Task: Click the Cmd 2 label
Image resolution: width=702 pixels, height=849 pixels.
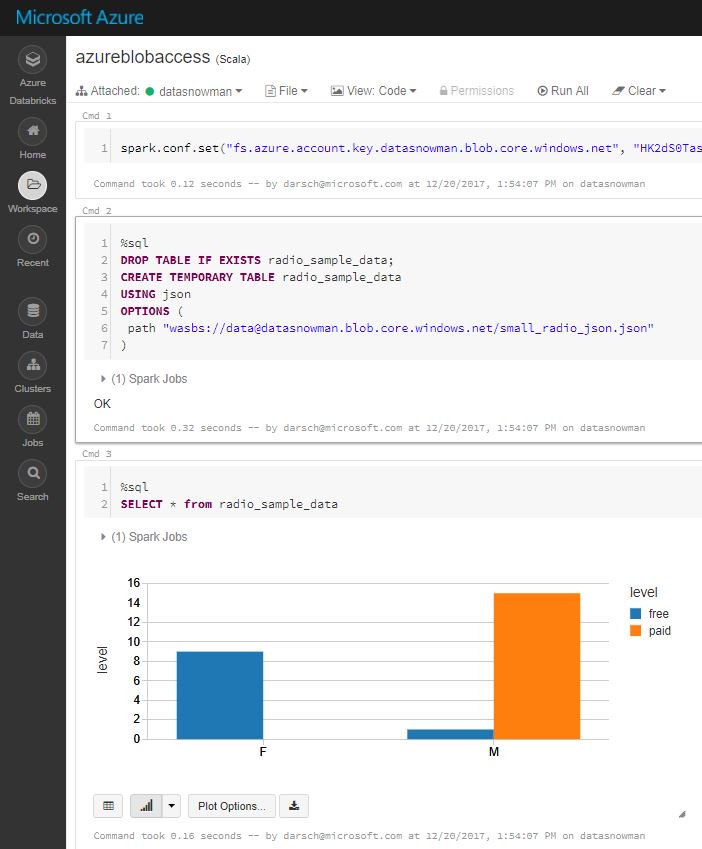Action: tap(96, 211)
